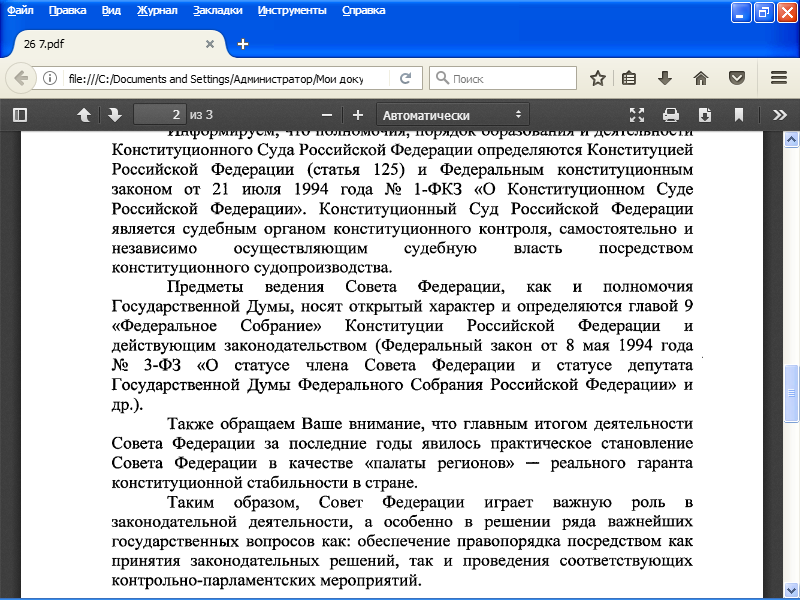This screenshot has height=600, width=800.
Task: Open the Автоматически zoom dropdown
Action: 453,115
